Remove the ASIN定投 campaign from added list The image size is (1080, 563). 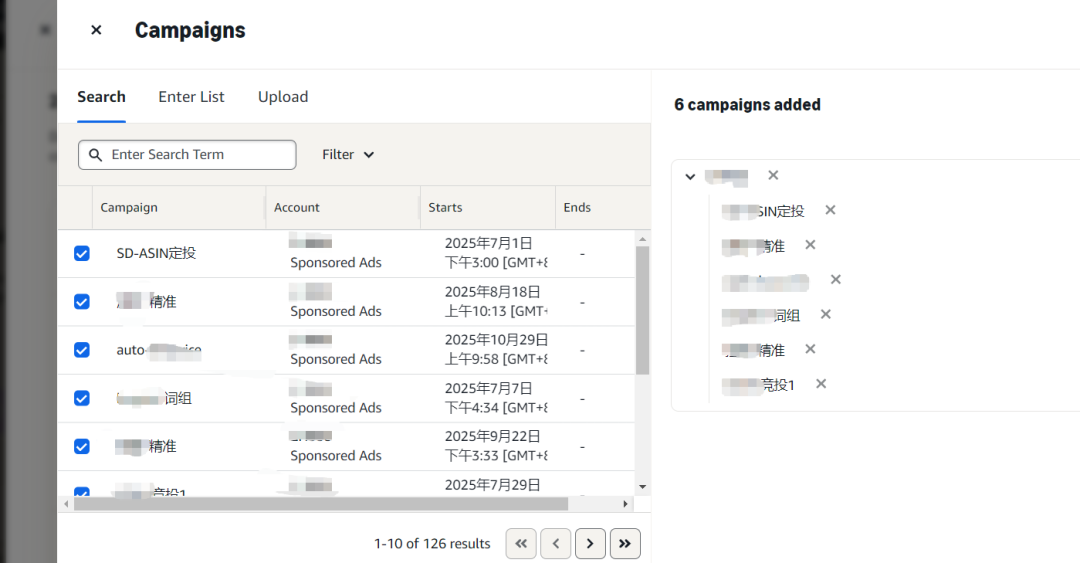[x=830, y=210]
